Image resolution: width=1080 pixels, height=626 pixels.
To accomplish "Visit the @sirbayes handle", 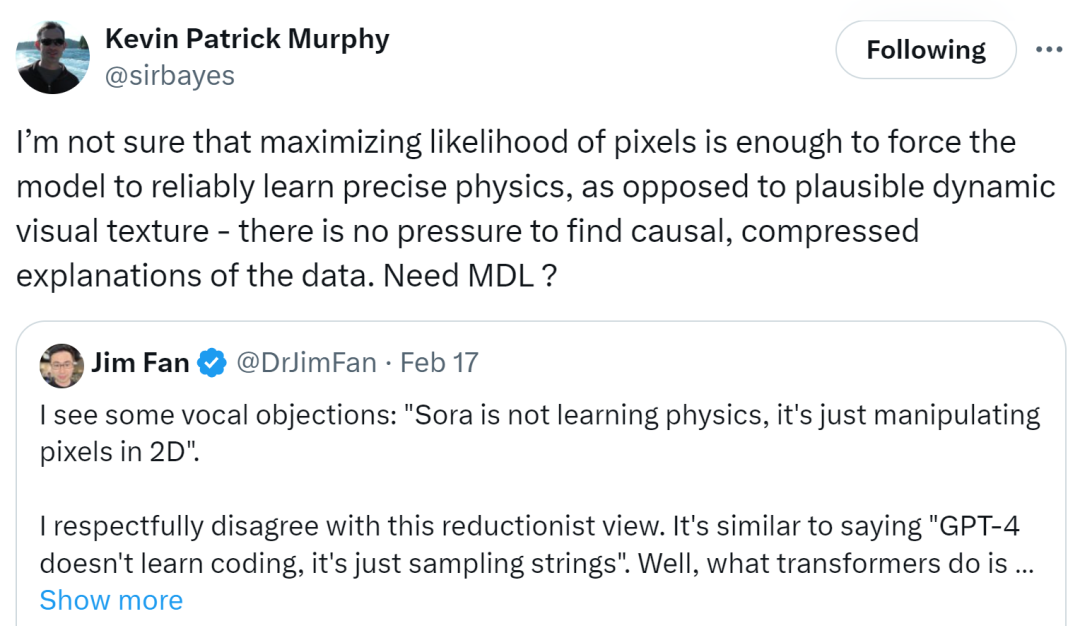I will coord(169,76).
